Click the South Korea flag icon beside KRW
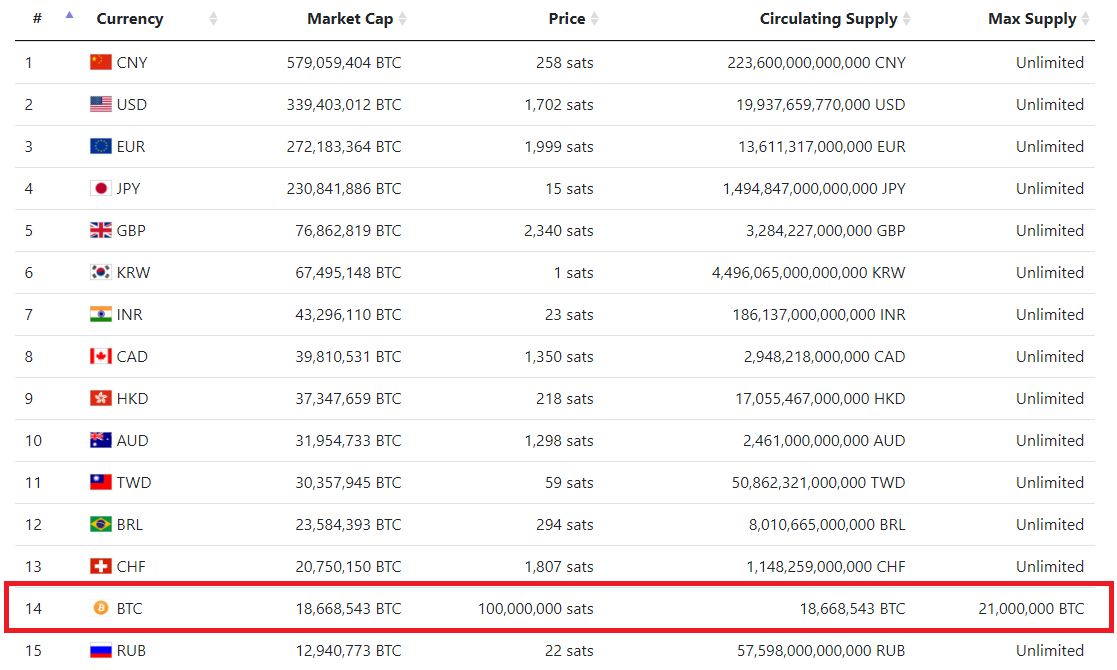The height and width of the screenshot is (670, 1117). tap(100, 273)
